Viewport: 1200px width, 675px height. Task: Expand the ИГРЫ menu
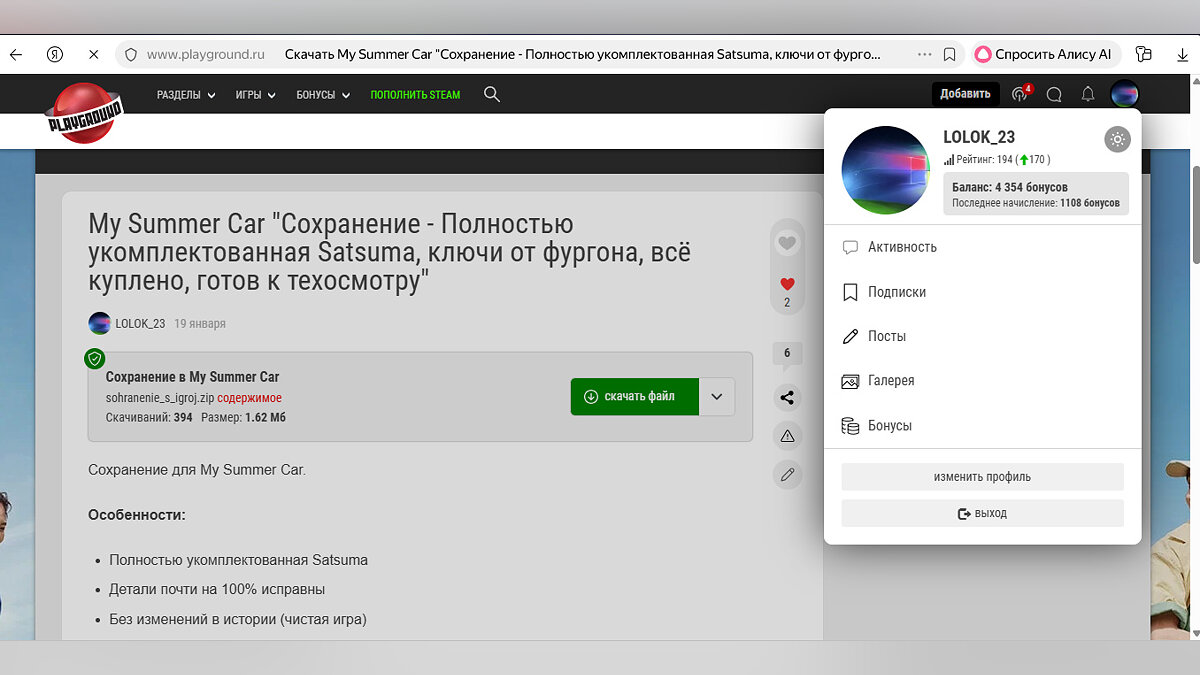click(x=255, y=95)
